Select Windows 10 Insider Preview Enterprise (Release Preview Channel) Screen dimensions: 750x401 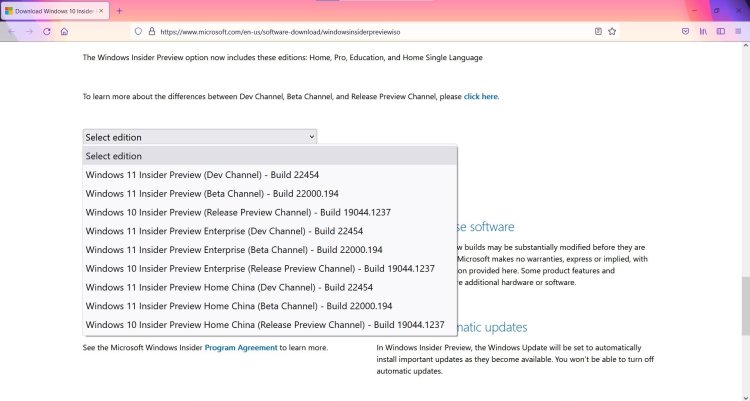pos(270,268)
